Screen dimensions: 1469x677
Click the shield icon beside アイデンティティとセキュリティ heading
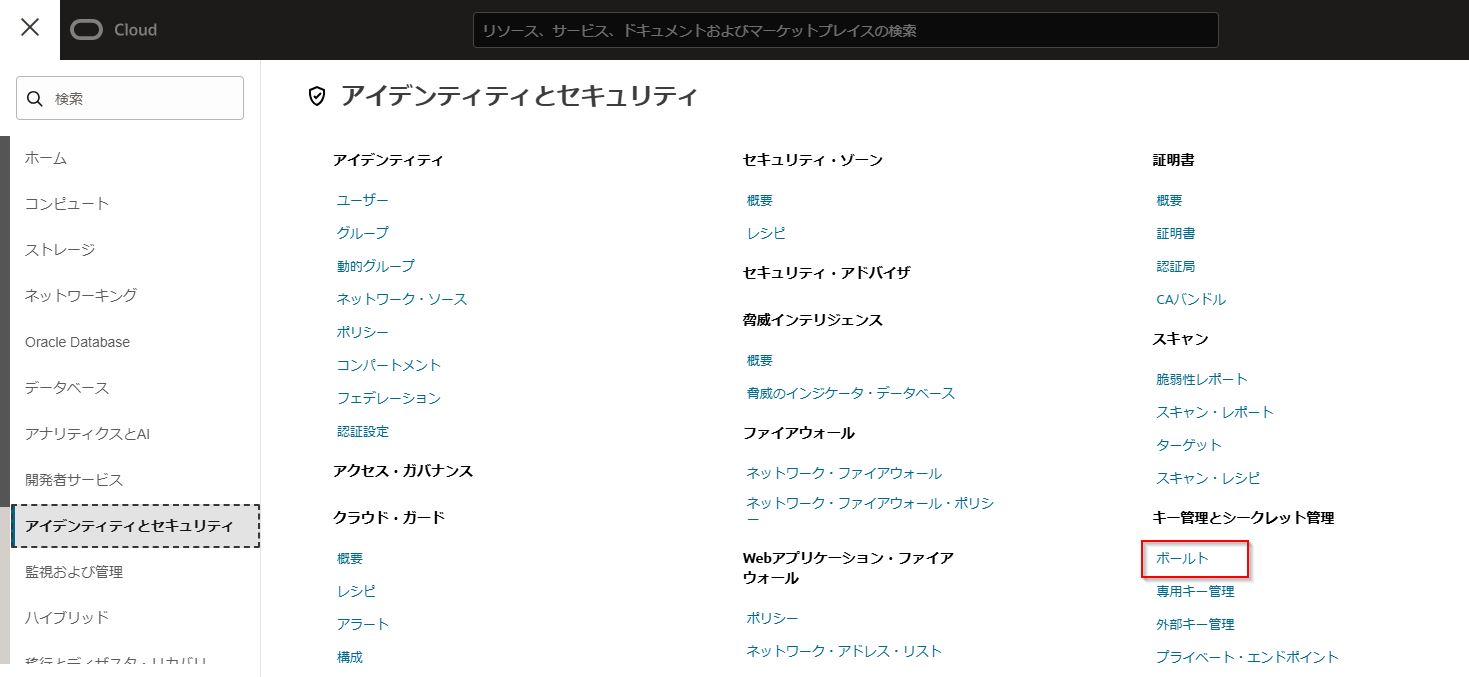tap(317, 96)
